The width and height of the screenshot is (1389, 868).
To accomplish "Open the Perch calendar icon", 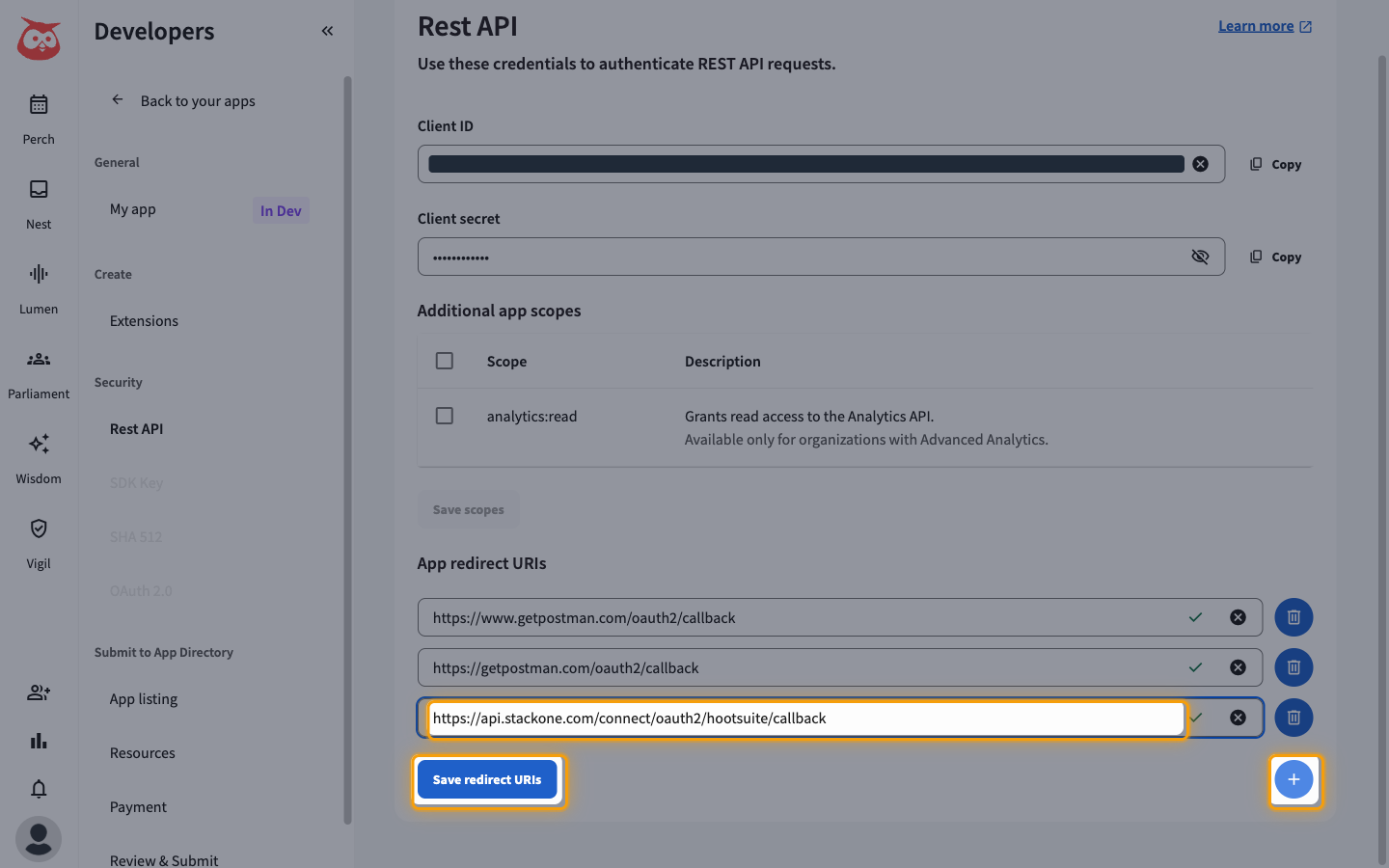I will click(39, 104).
